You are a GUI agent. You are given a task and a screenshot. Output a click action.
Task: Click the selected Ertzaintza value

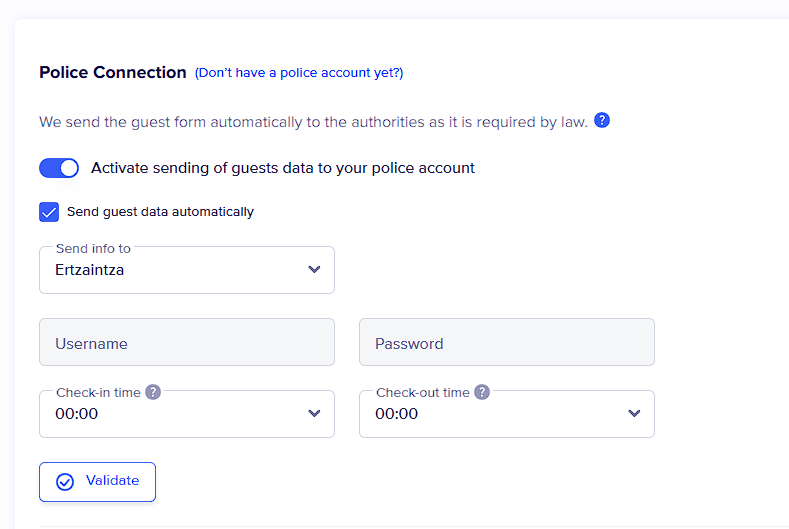click(x=90, y=270)
